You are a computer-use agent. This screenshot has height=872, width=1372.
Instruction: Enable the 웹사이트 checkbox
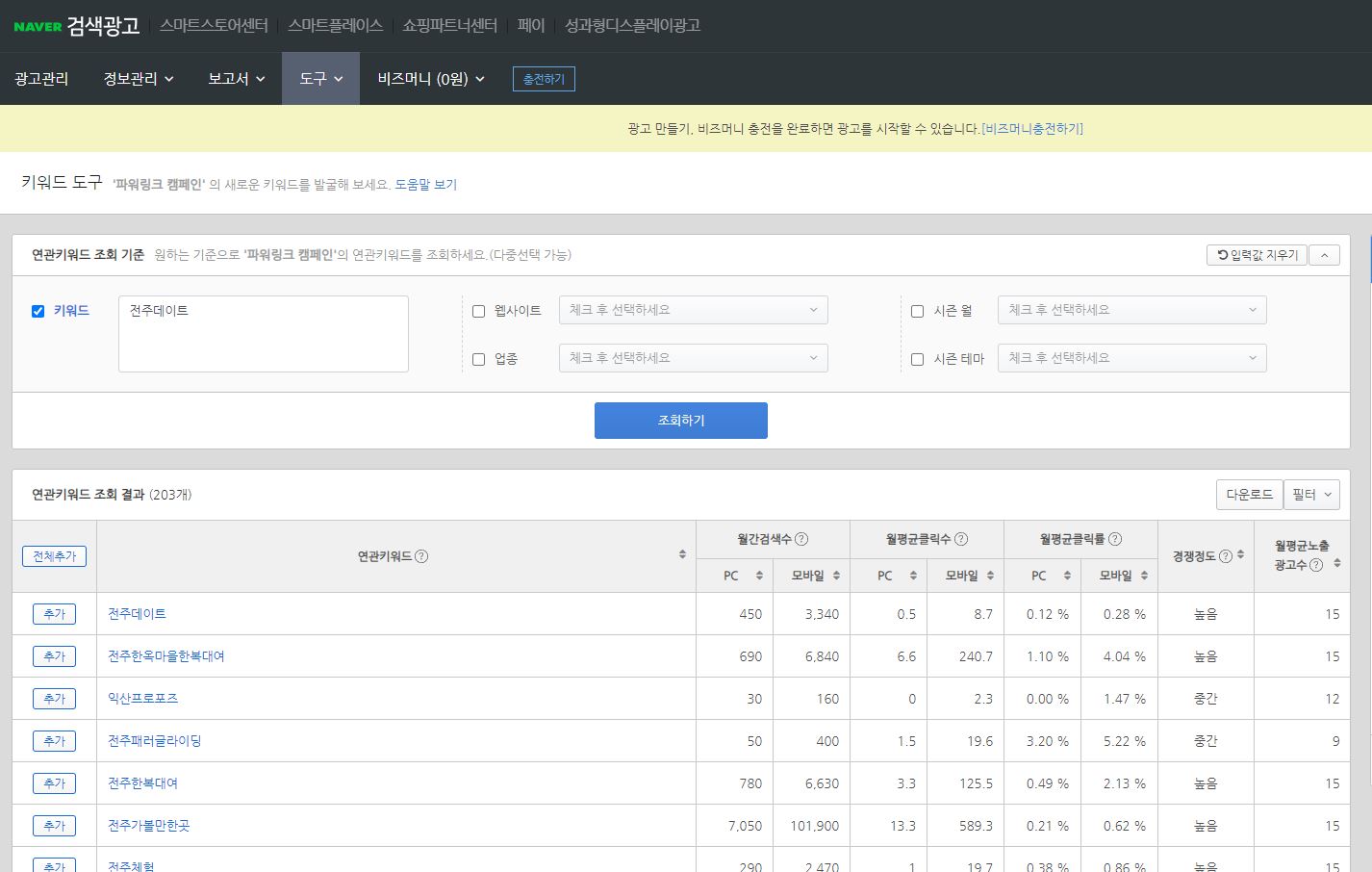coord(478,311)
